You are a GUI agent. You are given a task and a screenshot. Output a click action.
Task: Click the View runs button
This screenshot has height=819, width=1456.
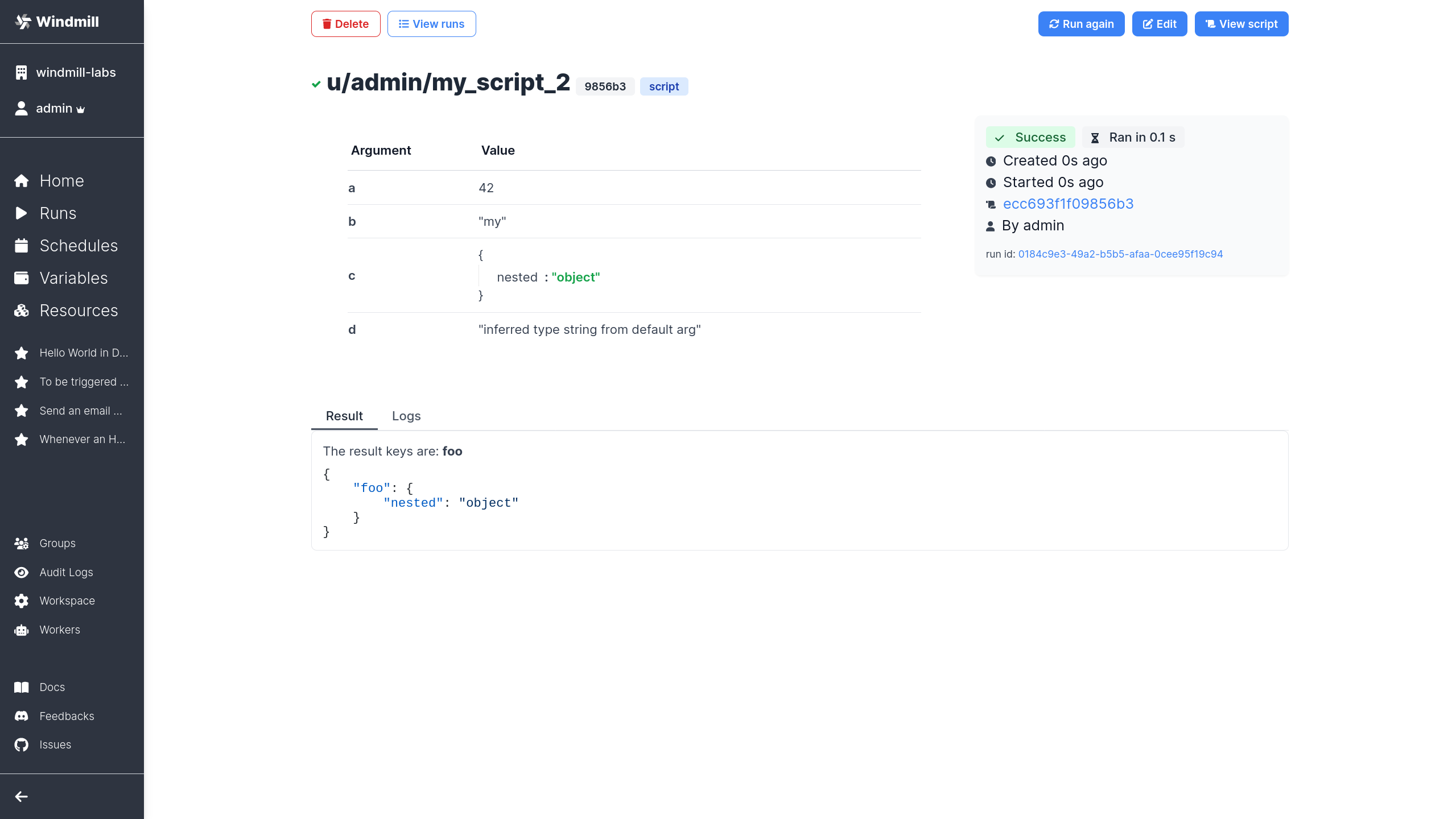[431, 24]
